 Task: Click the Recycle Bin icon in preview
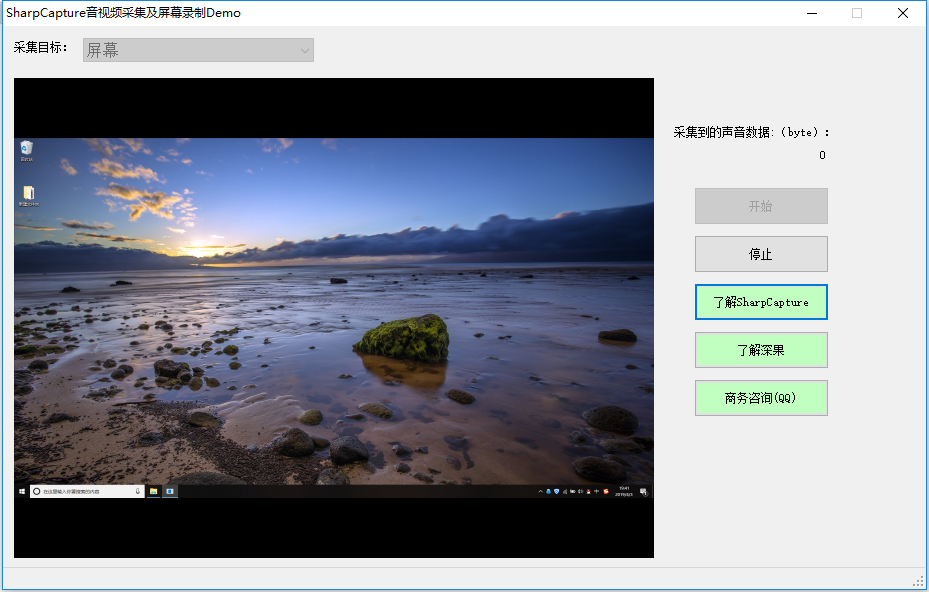(x=27, y=150)
